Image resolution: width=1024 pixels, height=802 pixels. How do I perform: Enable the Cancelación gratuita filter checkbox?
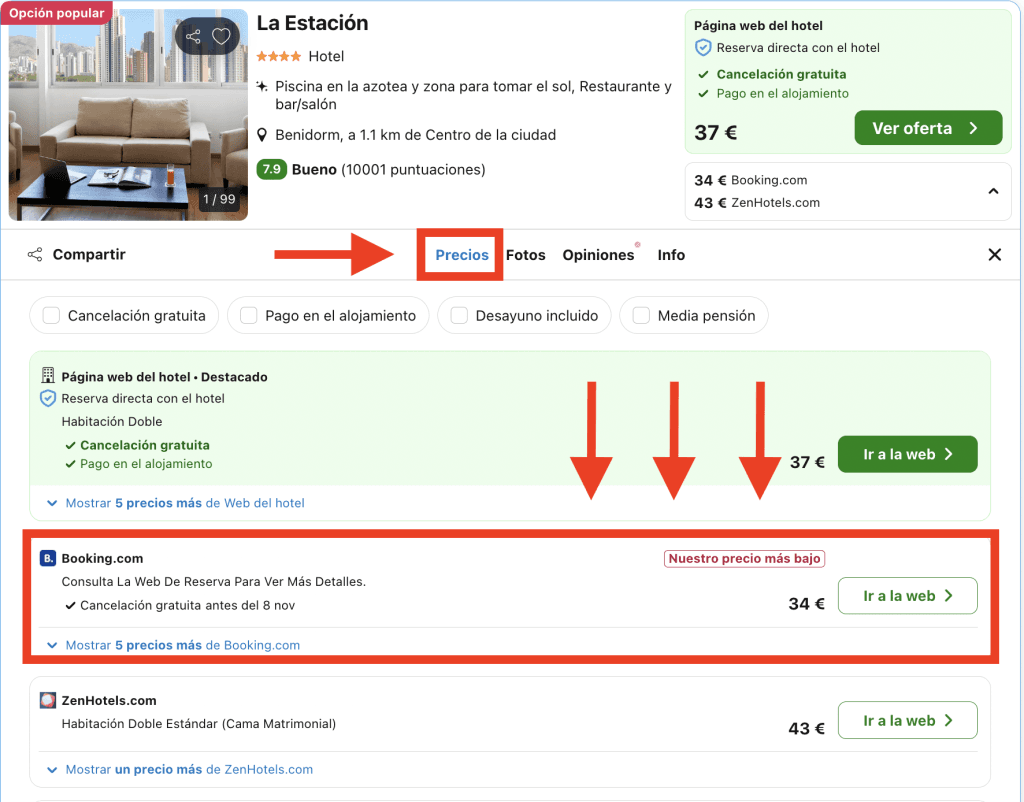(x=52, y=316)
